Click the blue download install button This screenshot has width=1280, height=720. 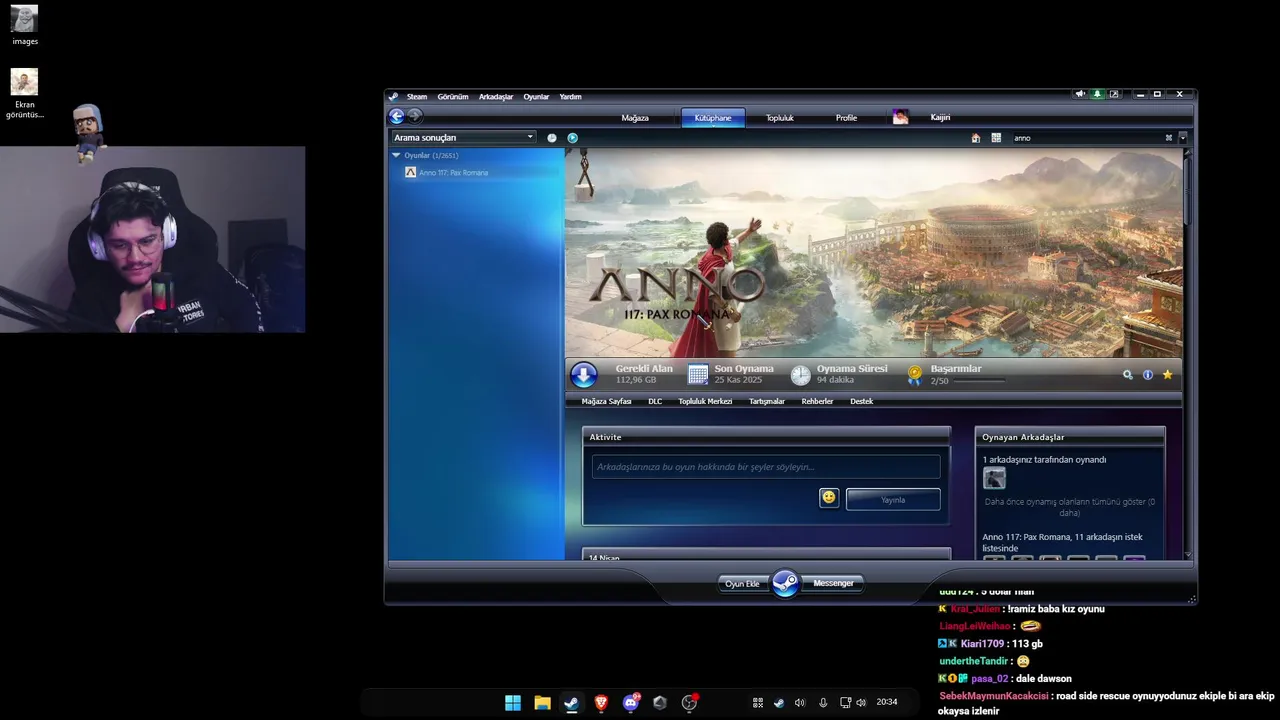584,375
